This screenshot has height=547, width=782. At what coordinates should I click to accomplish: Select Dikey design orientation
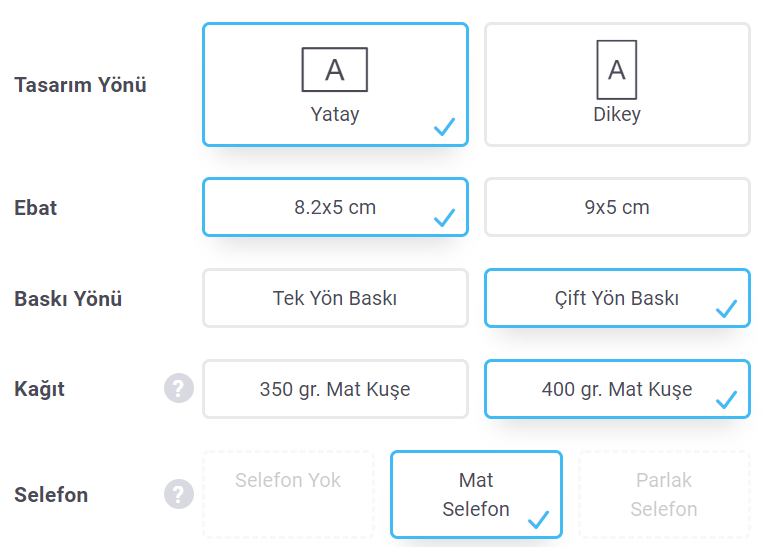(x=617, y=84)
